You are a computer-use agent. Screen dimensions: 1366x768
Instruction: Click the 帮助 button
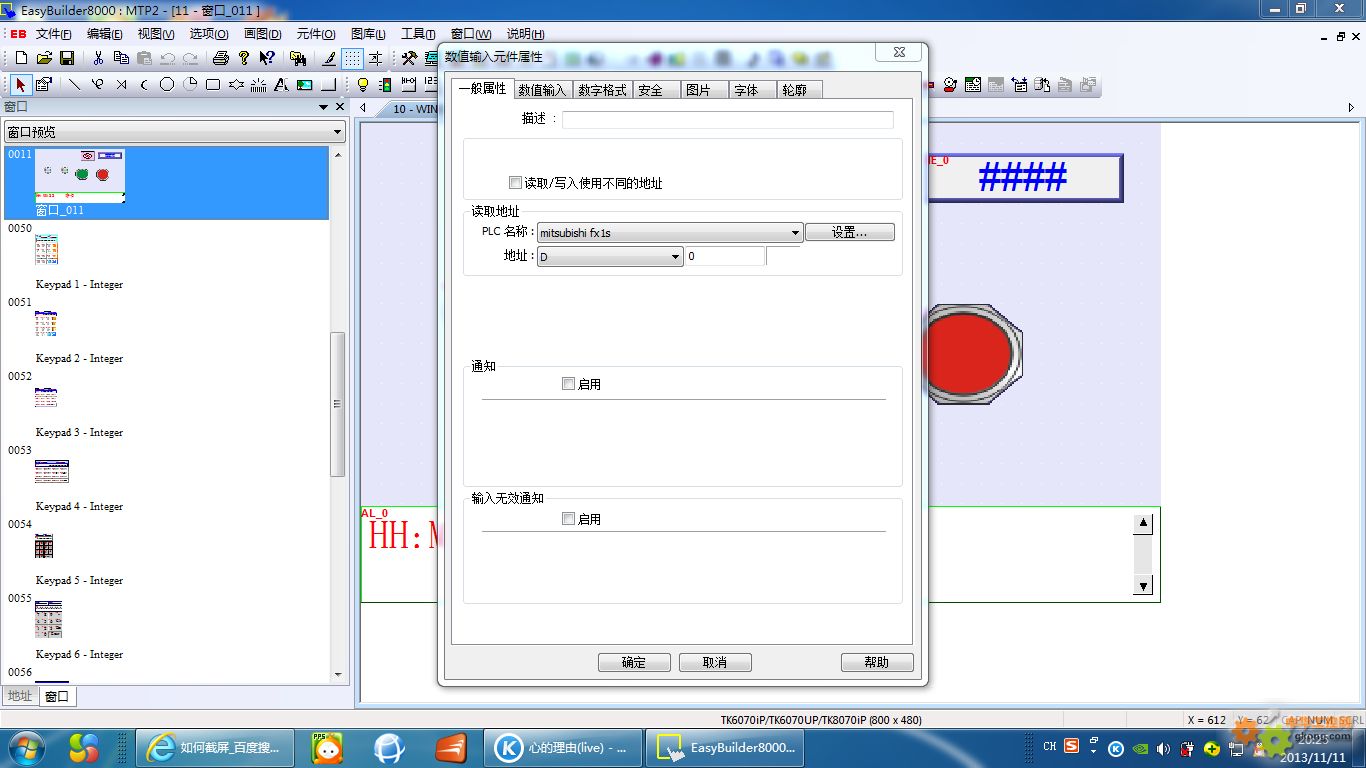click(877, 662)
